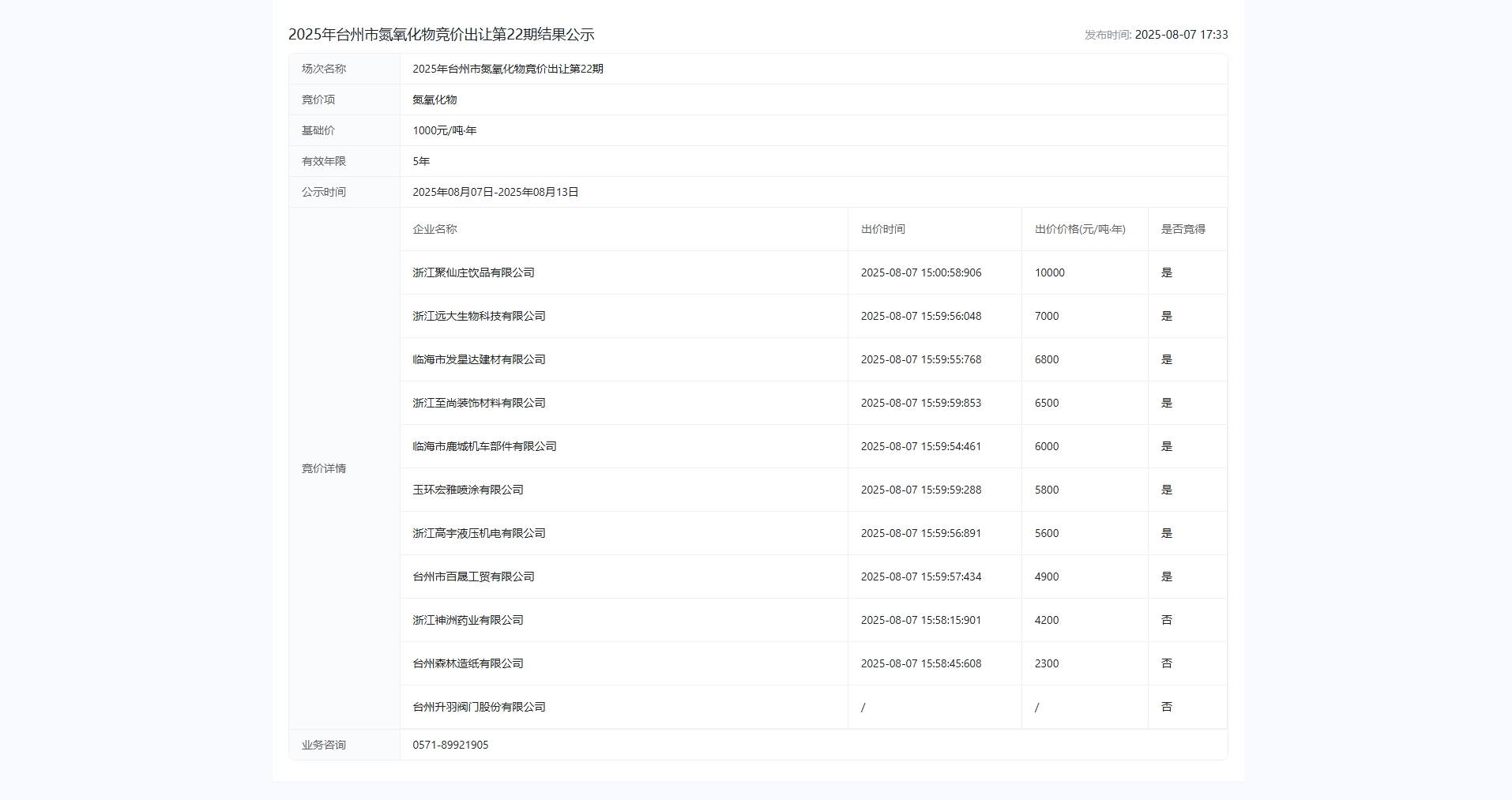Click the 场次名称 row label
The height and width of the screenshot is (800, 1512).
click(322, 69)
